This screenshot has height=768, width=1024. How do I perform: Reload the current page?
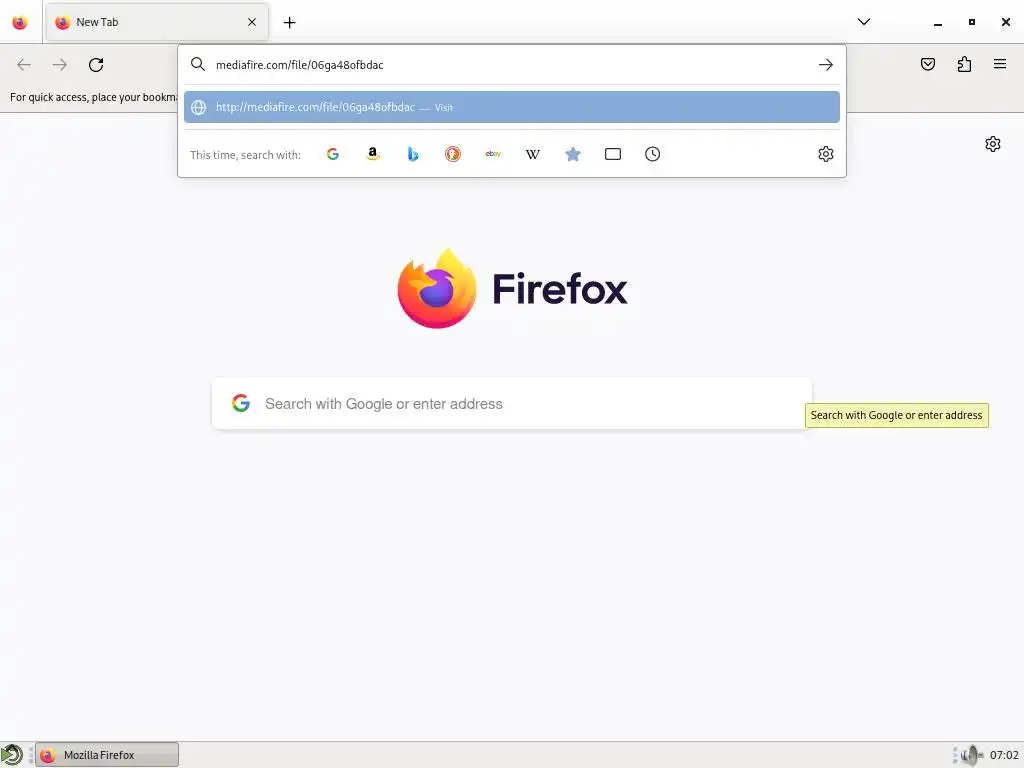pyautogui.click(x=96, y=65)
